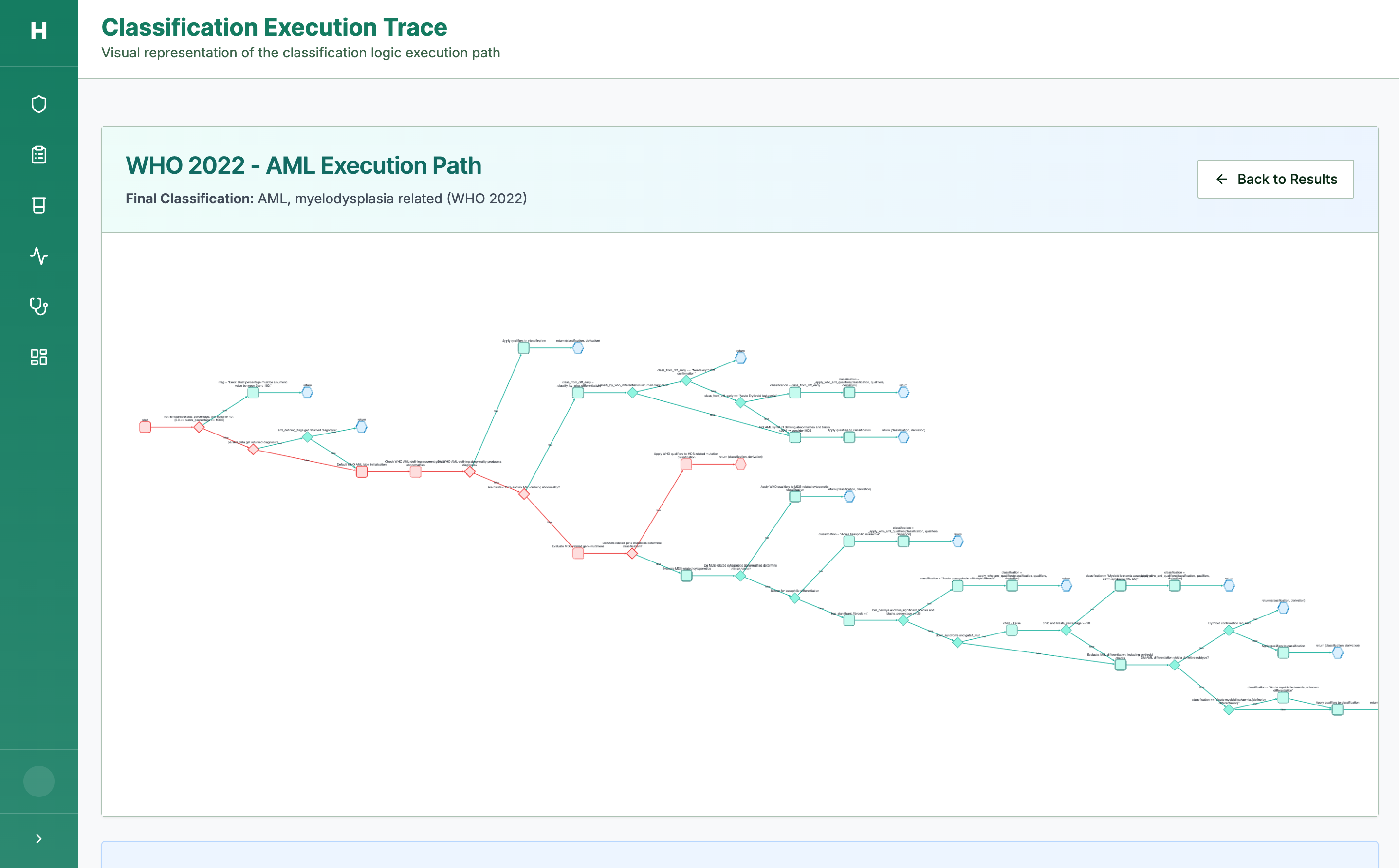Select the 'Default WHO AML label initialisation' node
Screen dimensions: 1399x868
(362, 472)
